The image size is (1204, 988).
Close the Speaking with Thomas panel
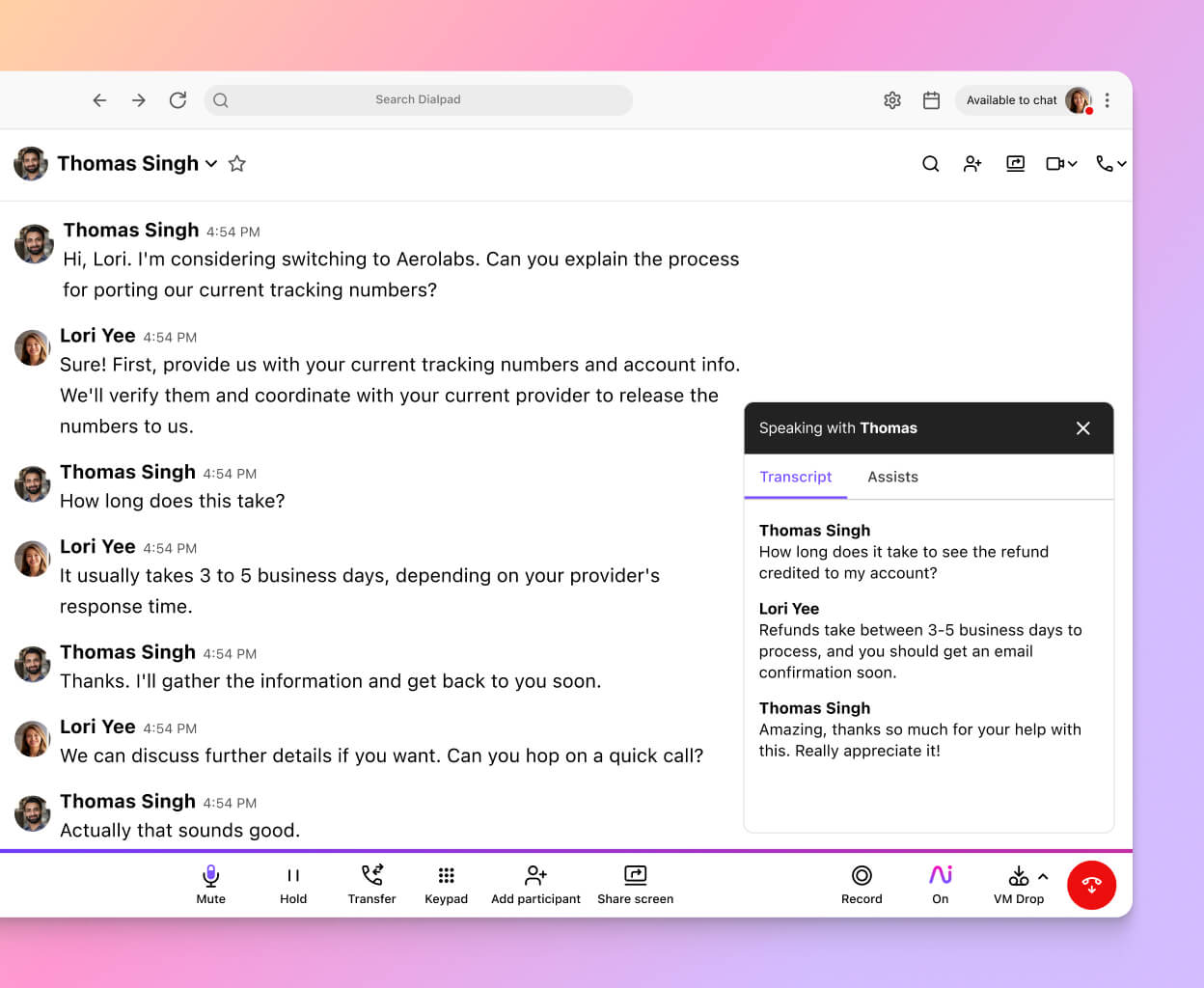tap(1082, 427)
